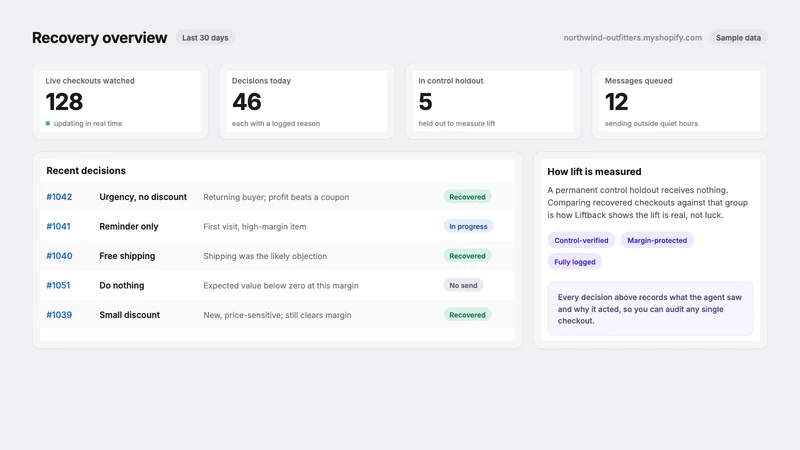Image resolution: width=800 pixels, height=450 pixels.
Task: Click 'updating in real time' text
Action: click(x=88, y=123)
